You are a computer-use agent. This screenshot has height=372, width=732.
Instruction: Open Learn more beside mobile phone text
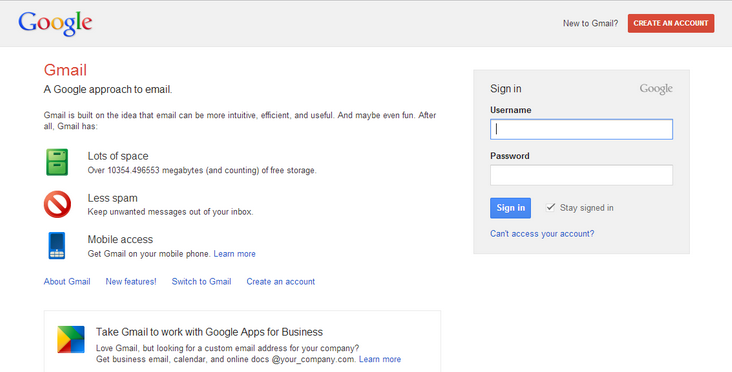(x=234, y=254)
